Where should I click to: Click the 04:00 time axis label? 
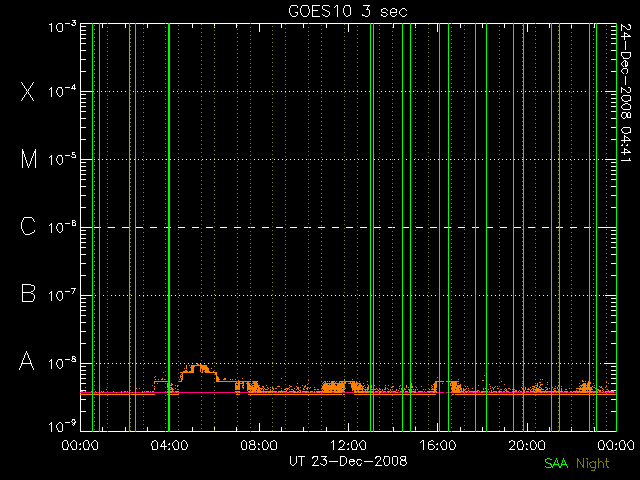[169, 445]
